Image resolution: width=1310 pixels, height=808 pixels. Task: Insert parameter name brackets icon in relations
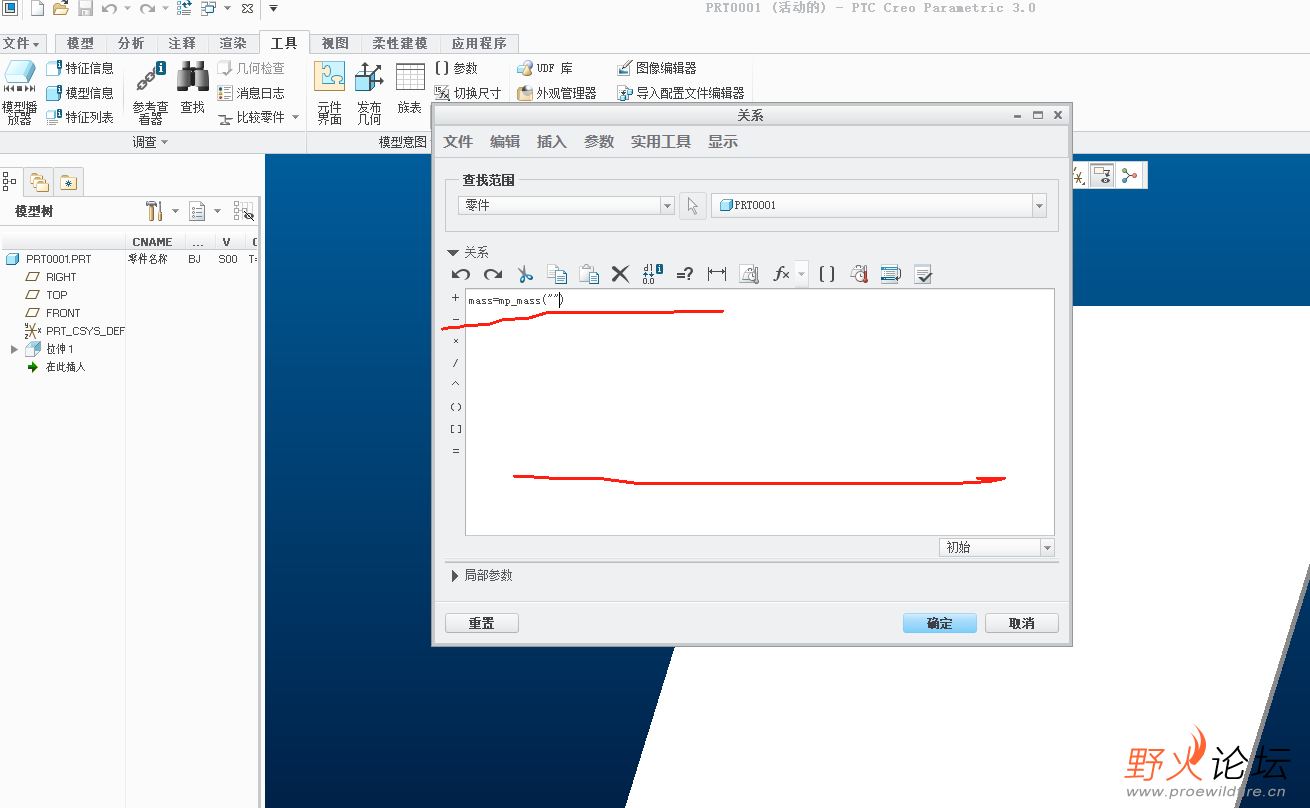[827, 274]
